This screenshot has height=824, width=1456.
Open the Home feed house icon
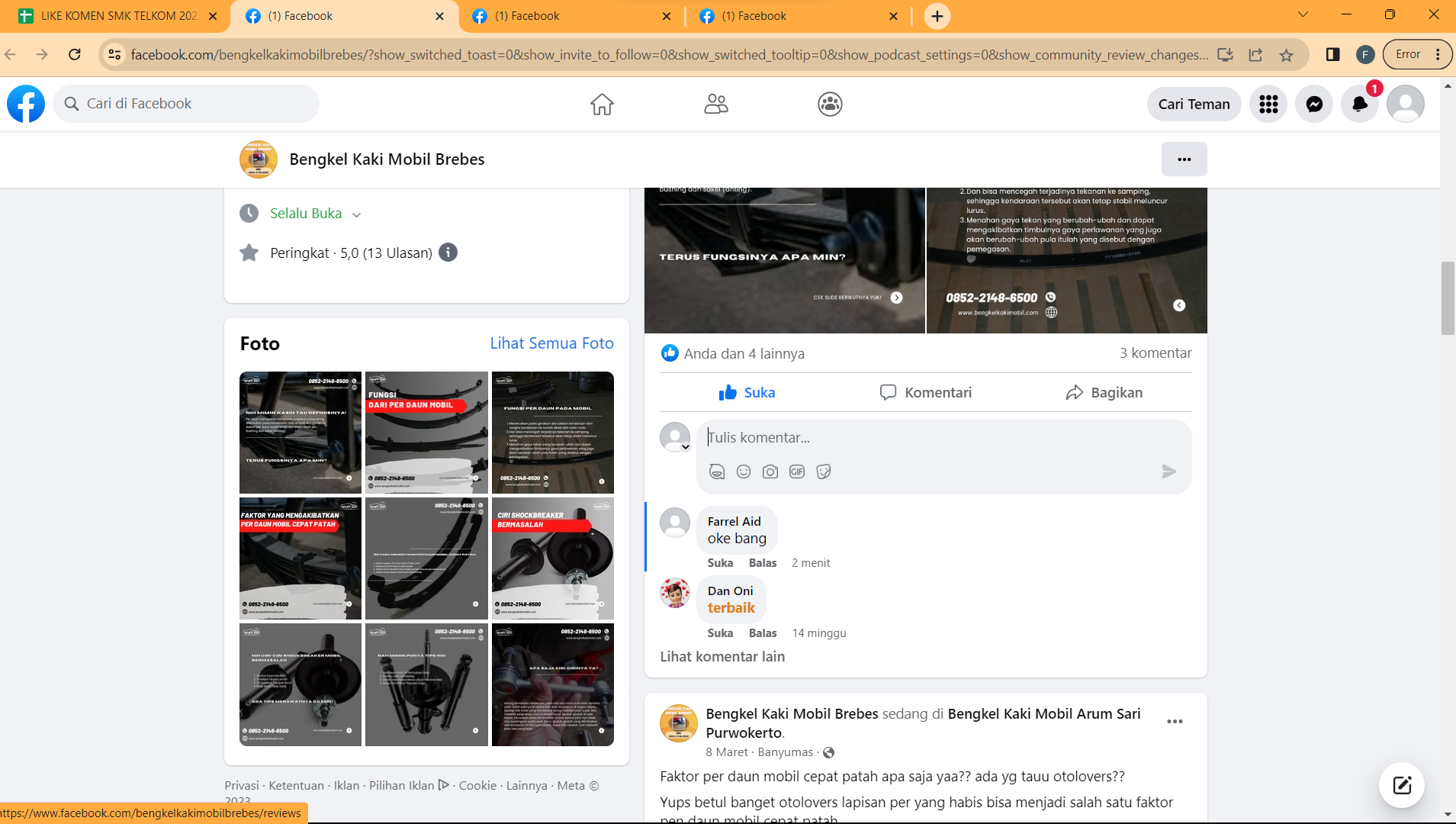click(602, 104)
